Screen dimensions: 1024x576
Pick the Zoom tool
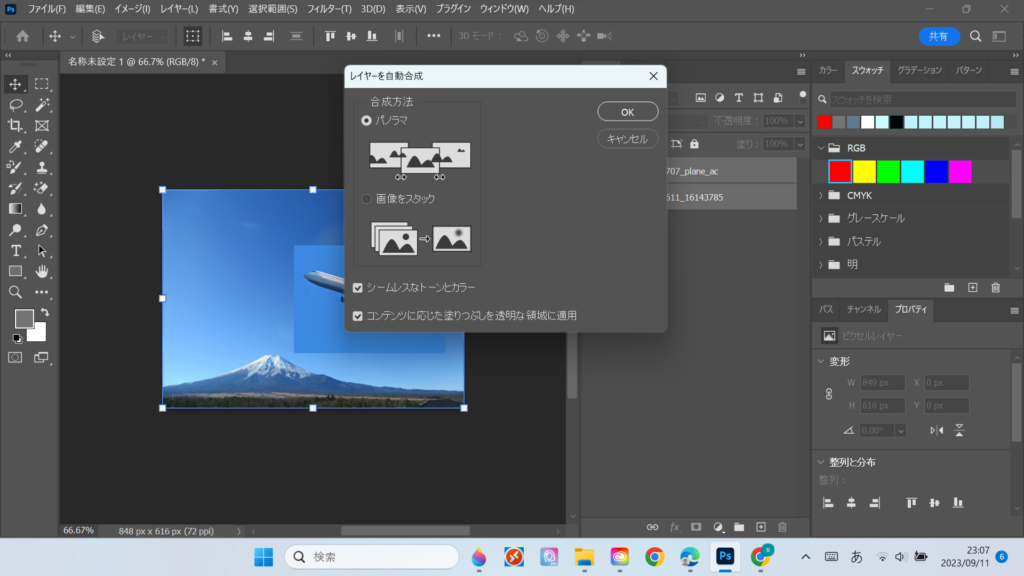click(x=15, y=292)
